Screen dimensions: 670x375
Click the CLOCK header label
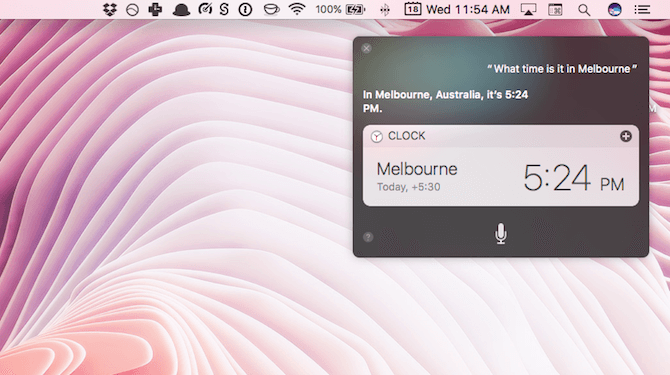pos(406,136)
